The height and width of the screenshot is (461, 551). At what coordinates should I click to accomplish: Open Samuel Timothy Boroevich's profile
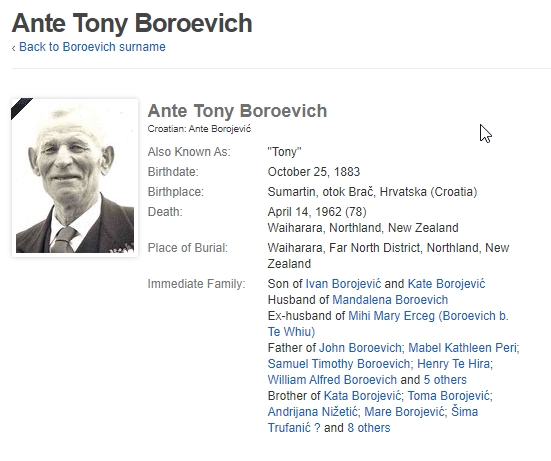click(339, 363)
